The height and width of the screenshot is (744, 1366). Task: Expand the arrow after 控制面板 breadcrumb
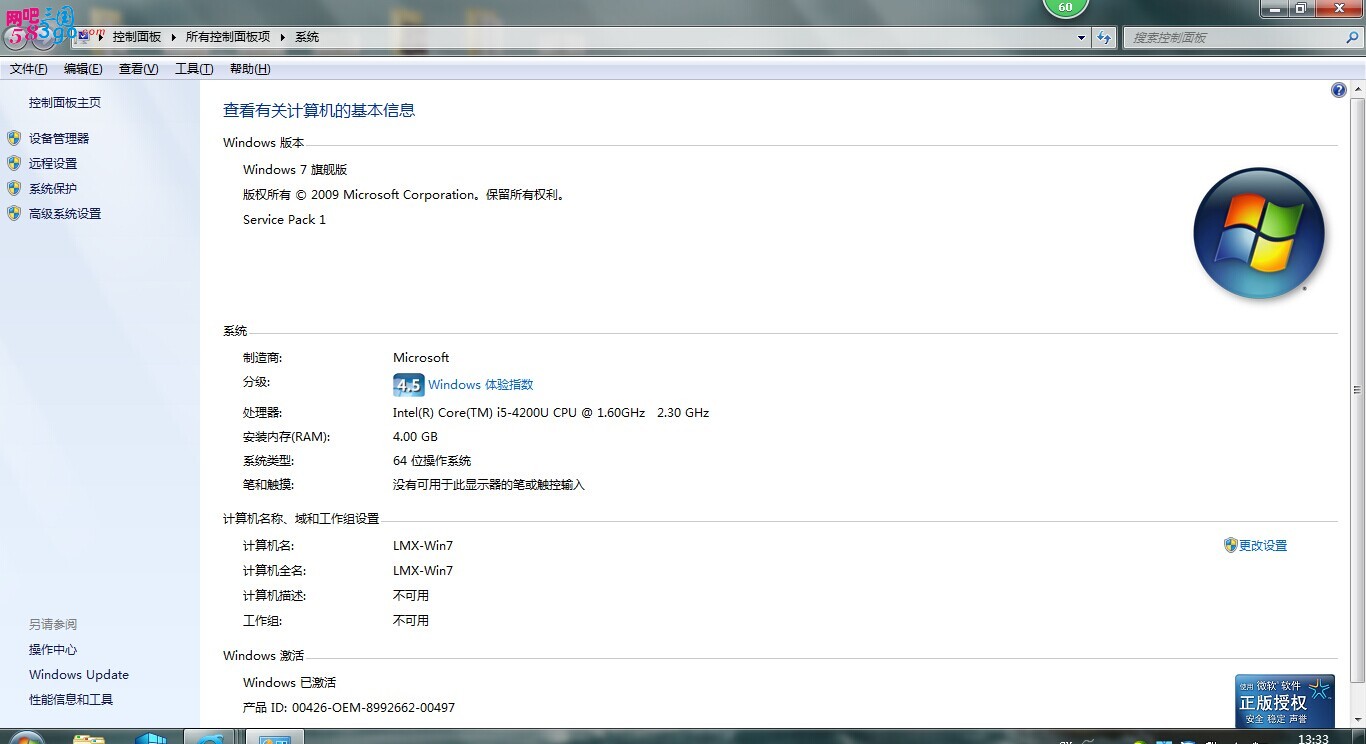173,37
